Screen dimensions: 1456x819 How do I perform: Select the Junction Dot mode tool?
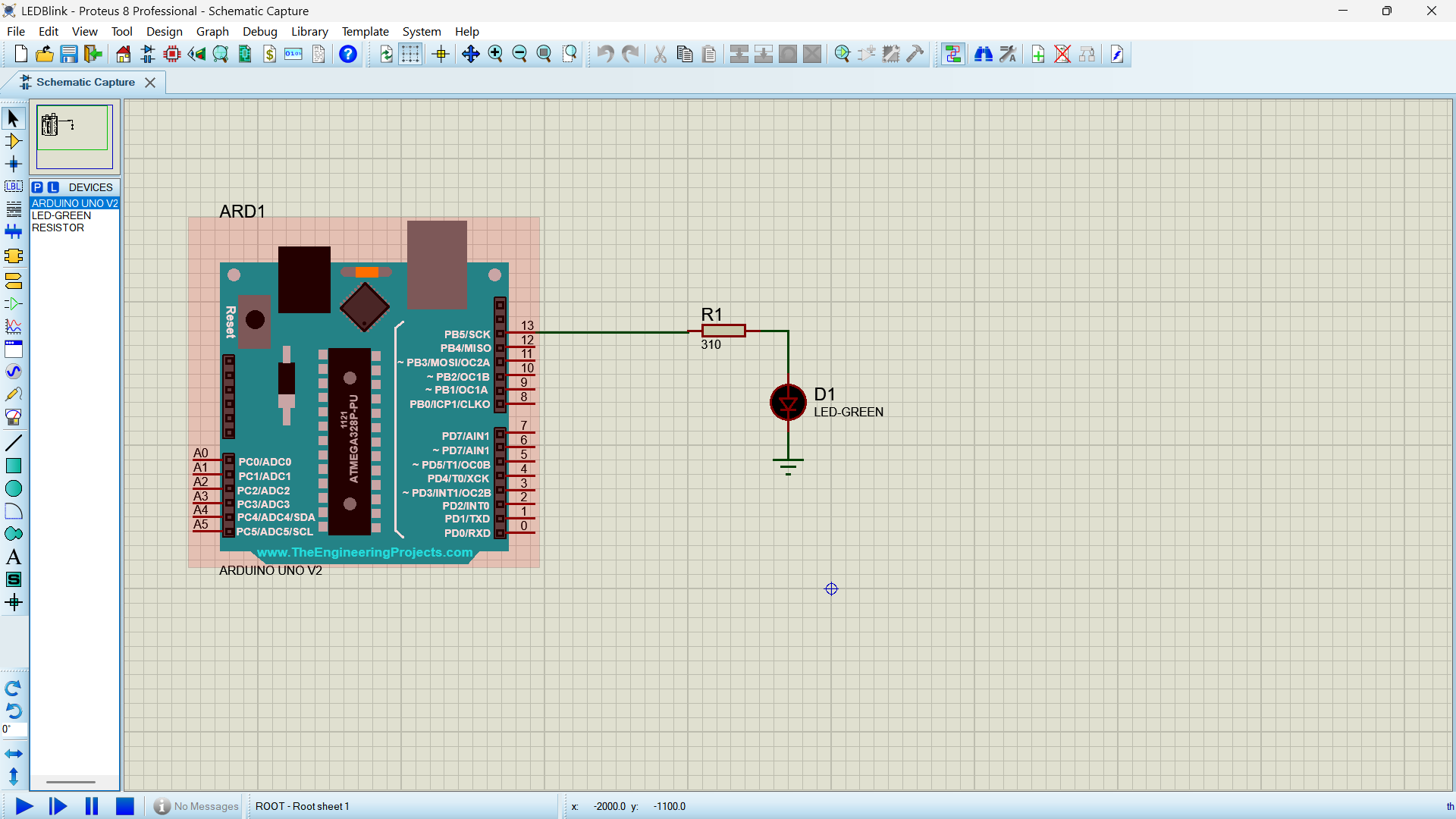point(14,164)
